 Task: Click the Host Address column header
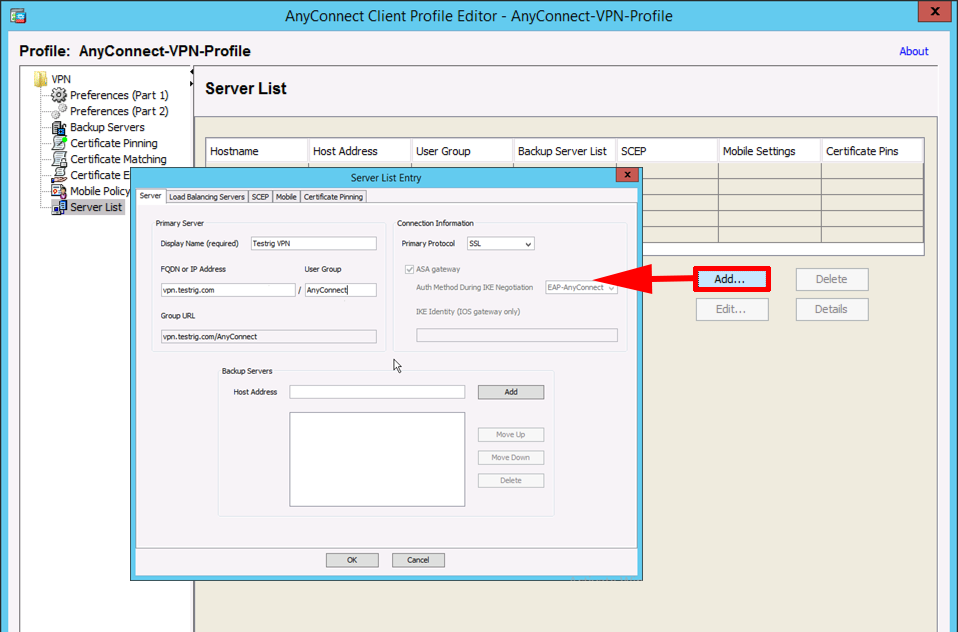(360, 151)
